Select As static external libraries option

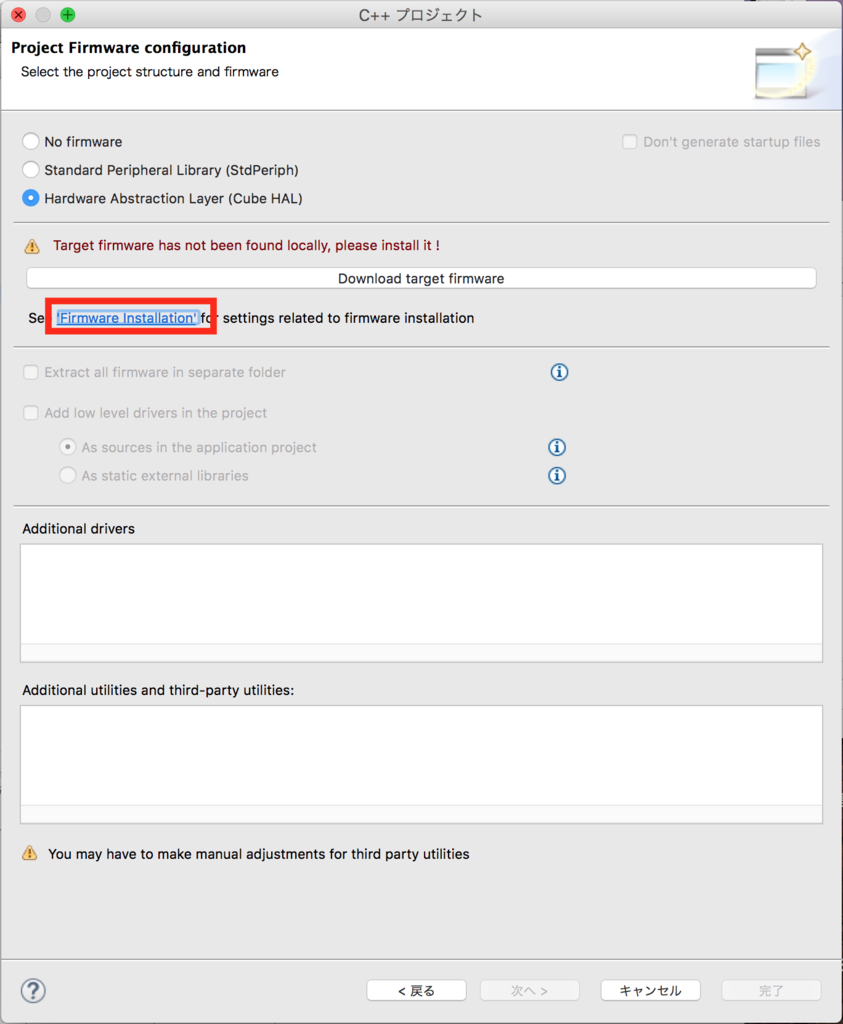tap(67, 475)
